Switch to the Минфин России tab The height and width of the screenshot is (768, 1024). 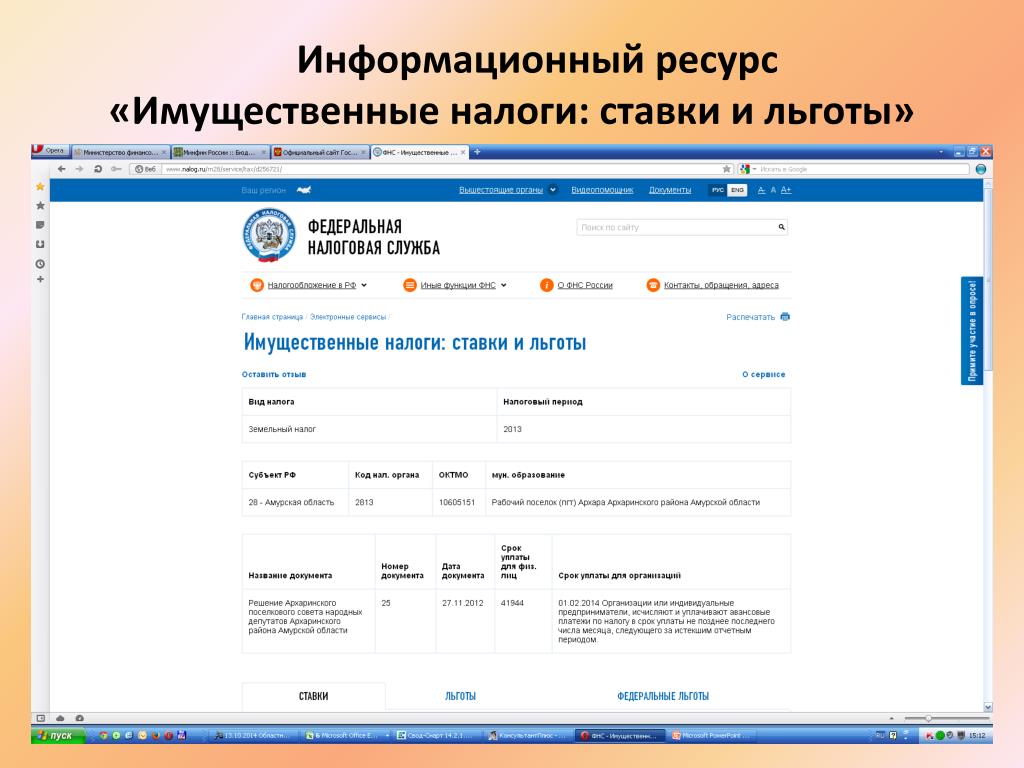tap(220, 152)
